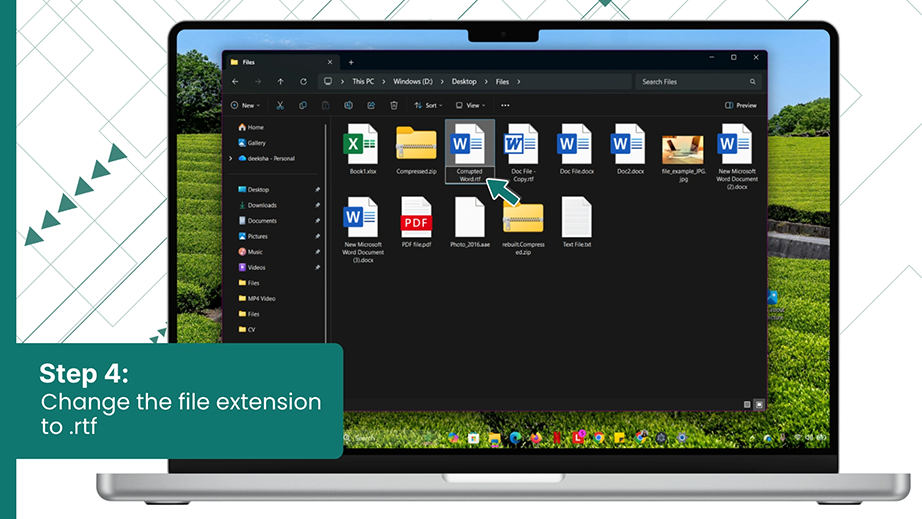Expand chevron after Files in address bar

[x=519, y=82]
